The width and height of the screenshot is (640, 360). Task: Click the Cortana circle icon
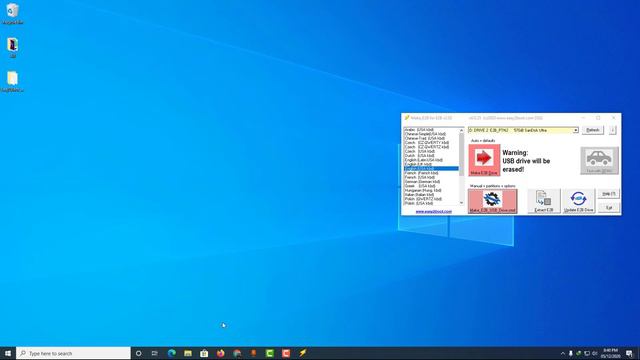pyautogui.click(x=138, y=353)
